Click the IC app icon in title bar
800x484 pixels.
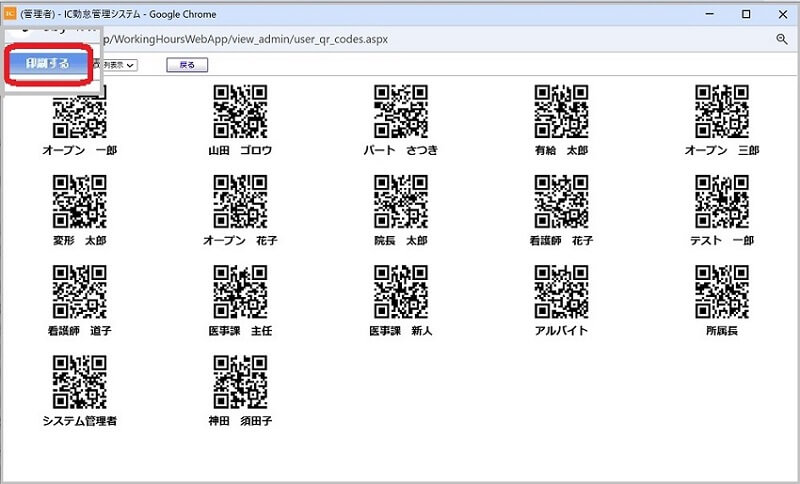tap(10, 14)
